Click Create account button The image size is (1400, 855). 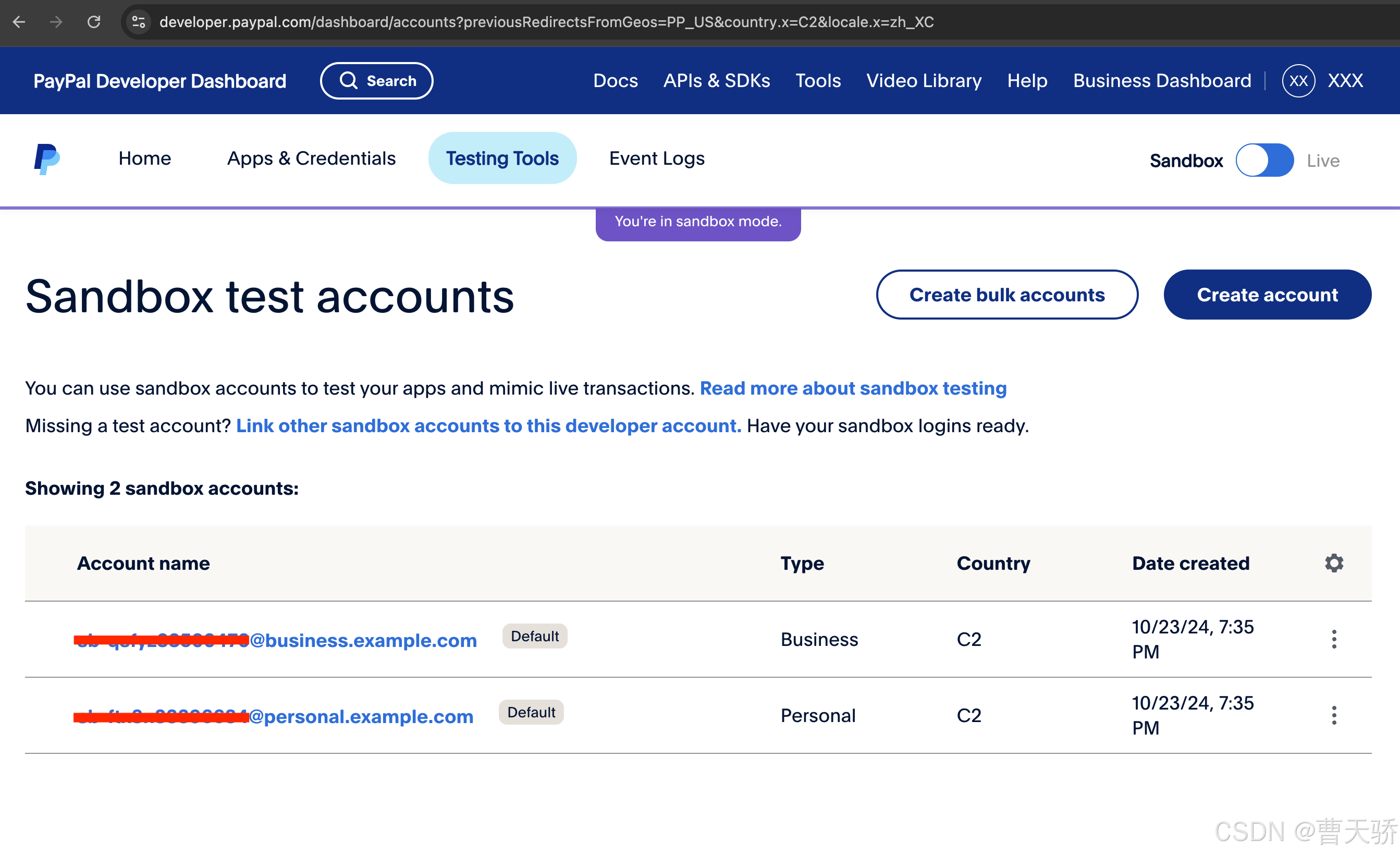point(1267,295)
